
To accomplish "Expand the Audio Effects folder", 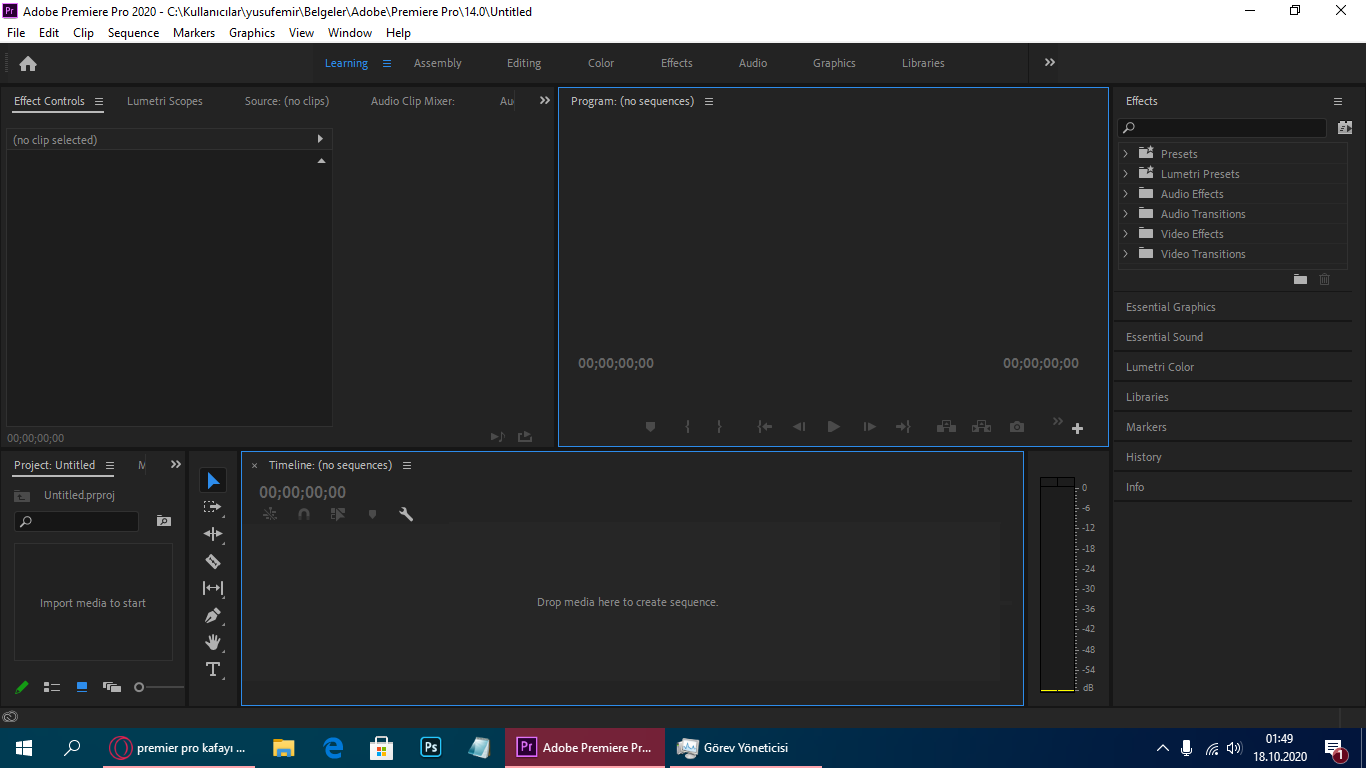I will [1125, 194].
